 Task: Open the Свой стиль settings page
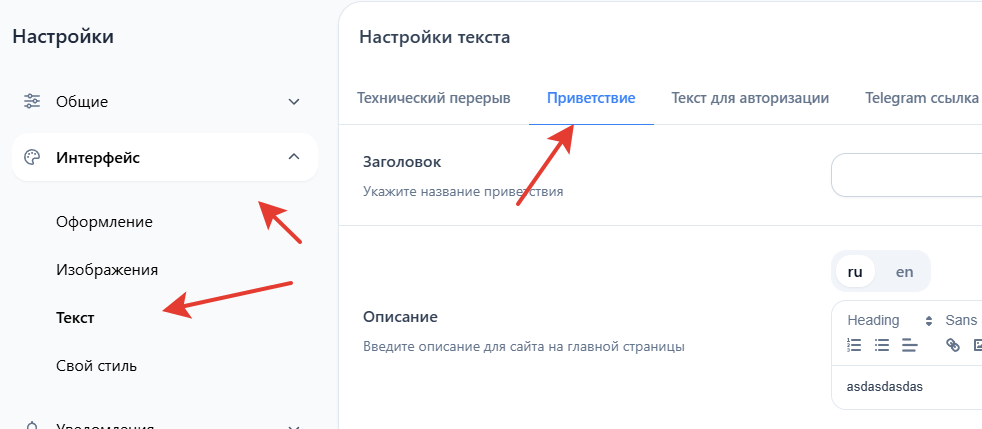[x=96, y=365]
